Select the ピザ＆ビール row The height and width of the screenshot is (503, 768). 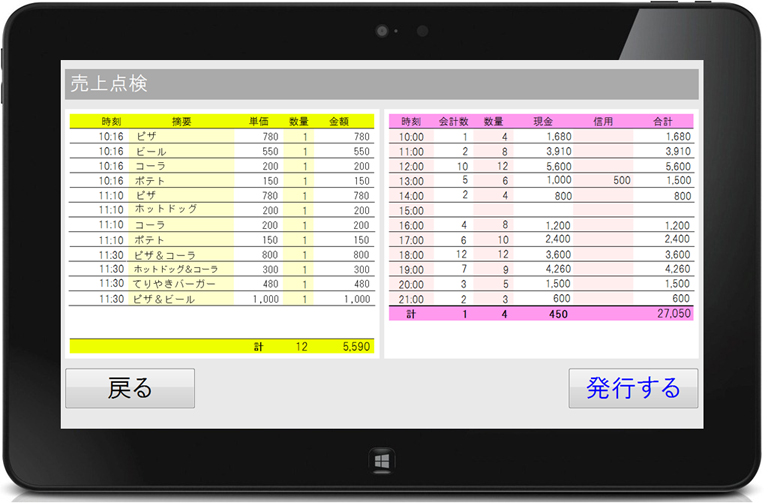[x=222, y=298]
